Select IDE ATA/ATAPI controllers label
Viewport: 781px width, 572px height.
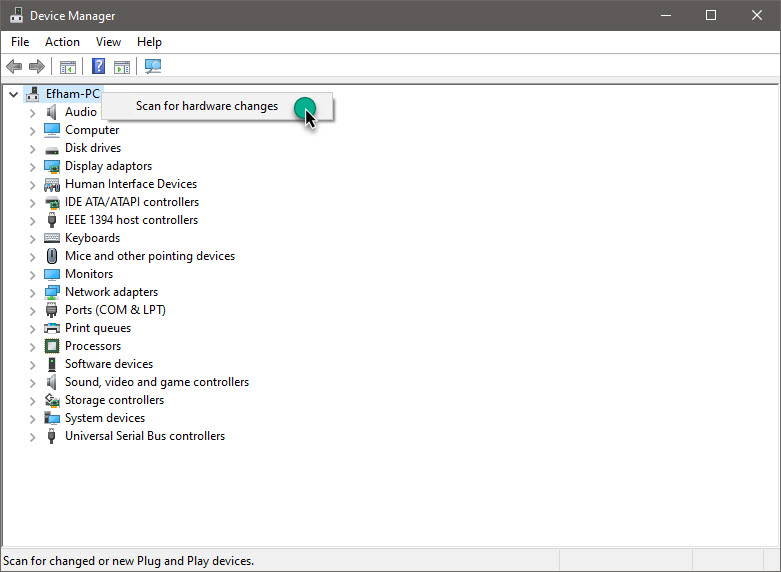click(132, 202)
